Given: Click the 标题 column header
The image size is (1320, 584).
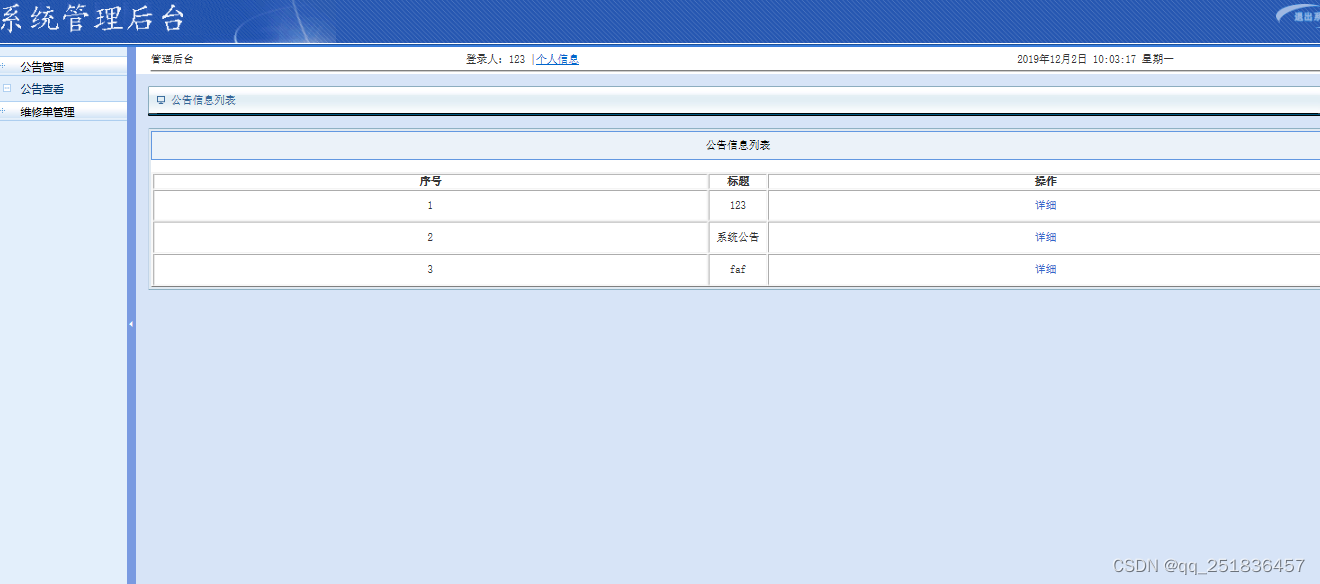Looking at the screenshot, I should (x=737, y=181).
